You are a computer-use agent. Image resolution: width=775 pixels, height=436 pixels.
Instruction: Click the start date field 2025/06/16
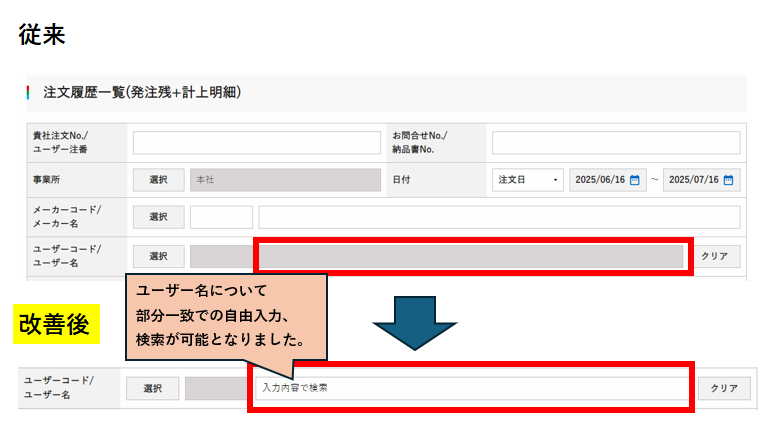click(x=607, y=180)
